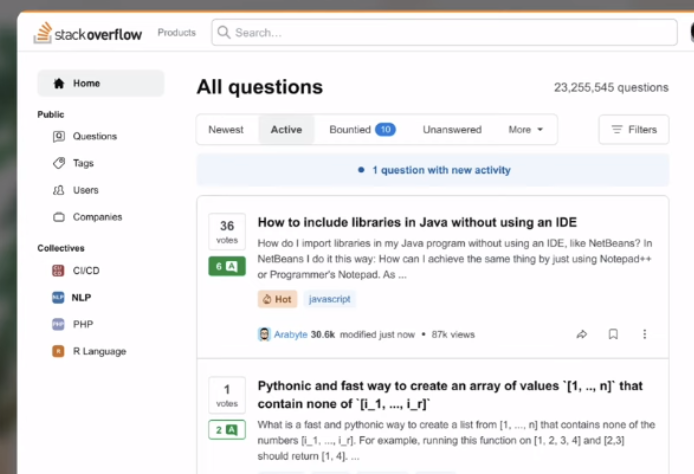This screenshot has width=694, height=474.
Task: Click the NLP collective icon
Action: (x=58, y=297)
